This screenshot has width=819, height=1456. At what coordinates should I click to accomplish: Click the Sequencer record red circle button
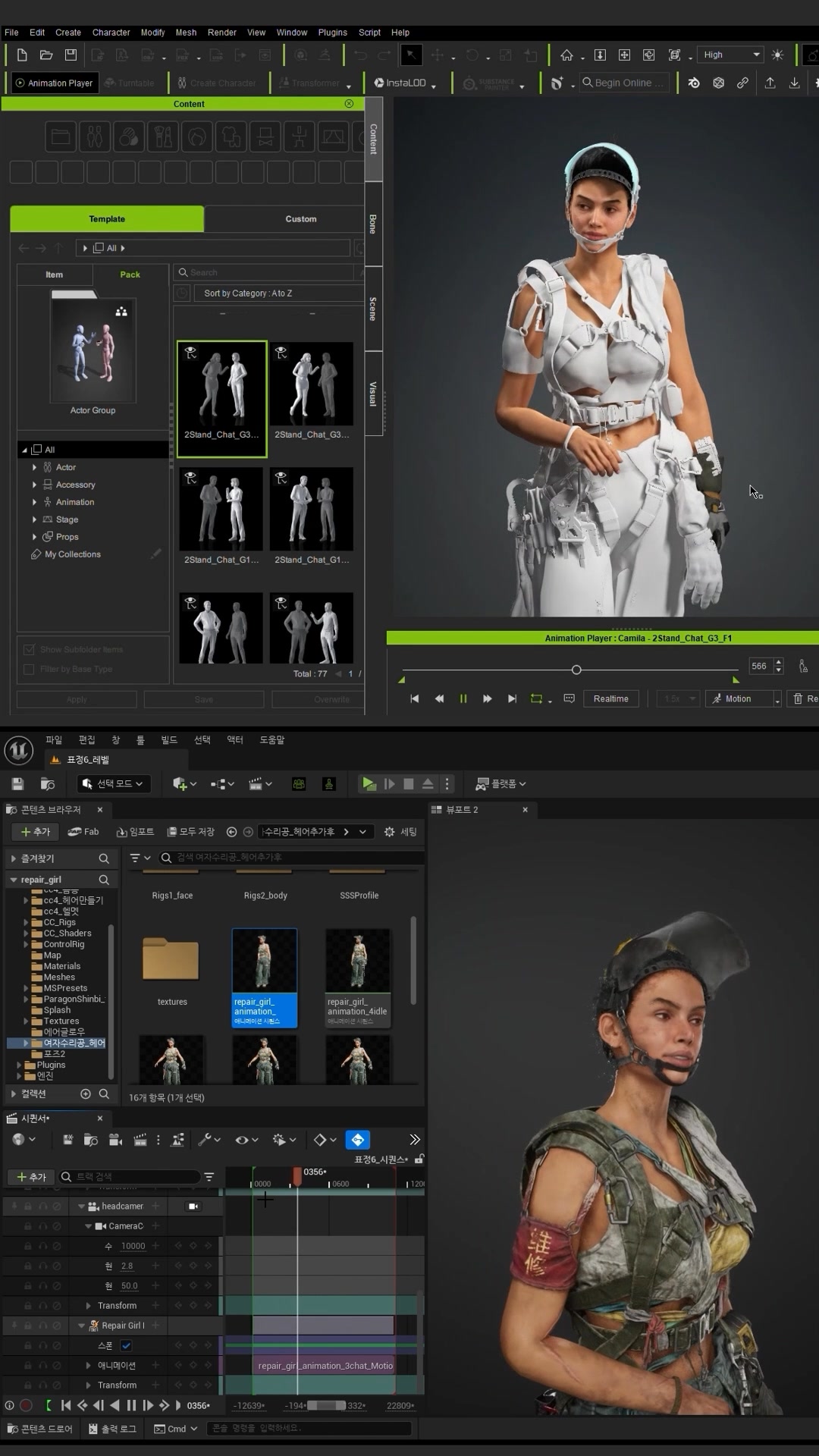[26, 1405]
